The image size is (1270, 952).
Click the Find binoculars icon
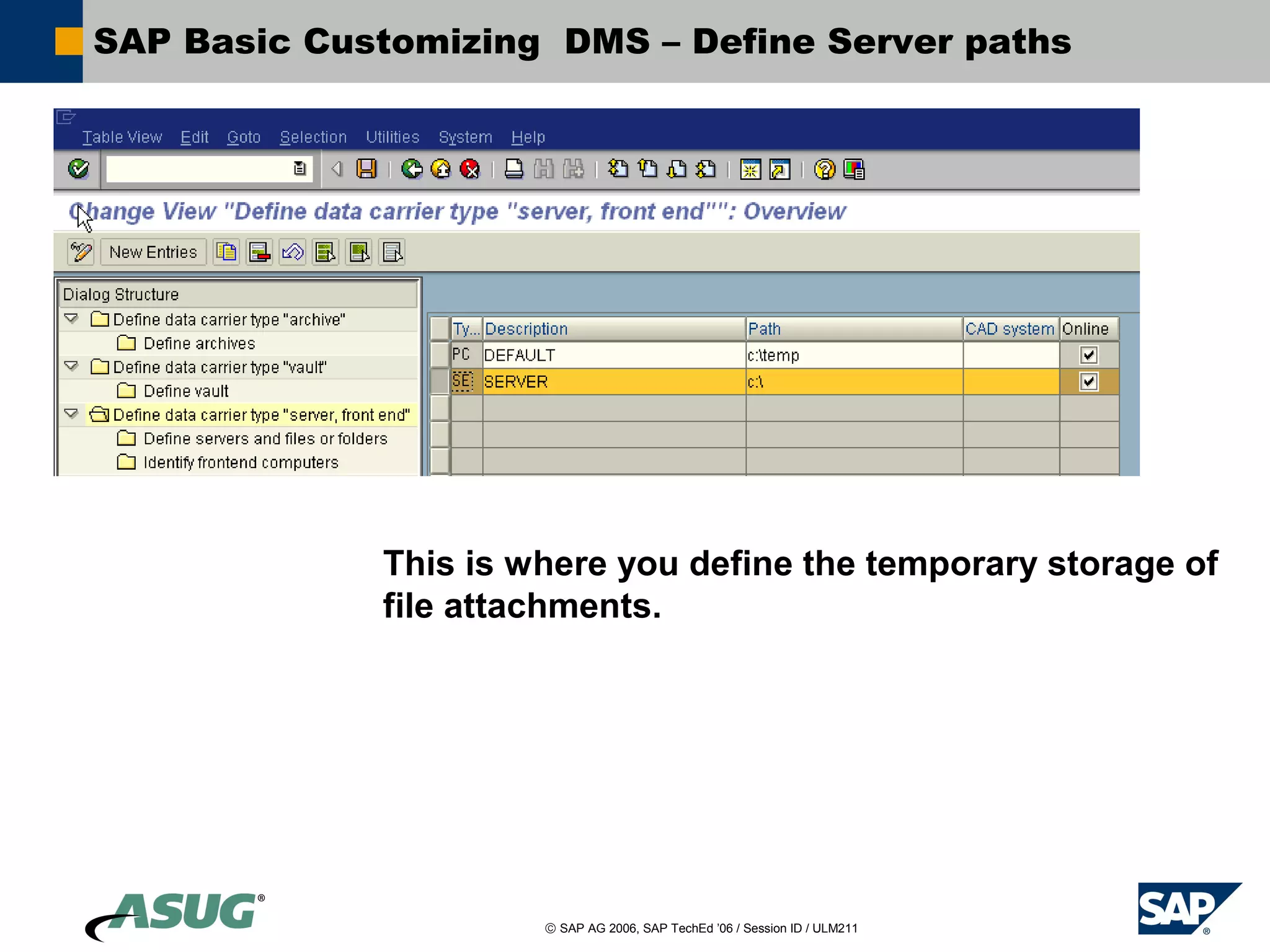[x=543, y=169]
